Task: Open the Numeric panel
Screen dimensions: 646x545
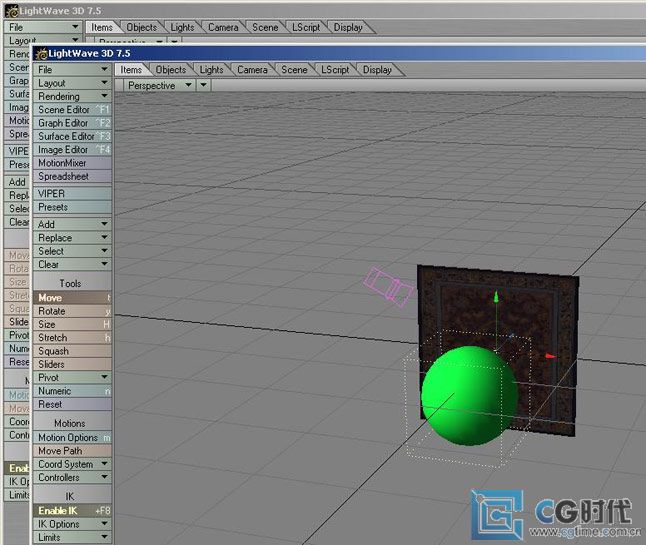Action: click(72, 391)
